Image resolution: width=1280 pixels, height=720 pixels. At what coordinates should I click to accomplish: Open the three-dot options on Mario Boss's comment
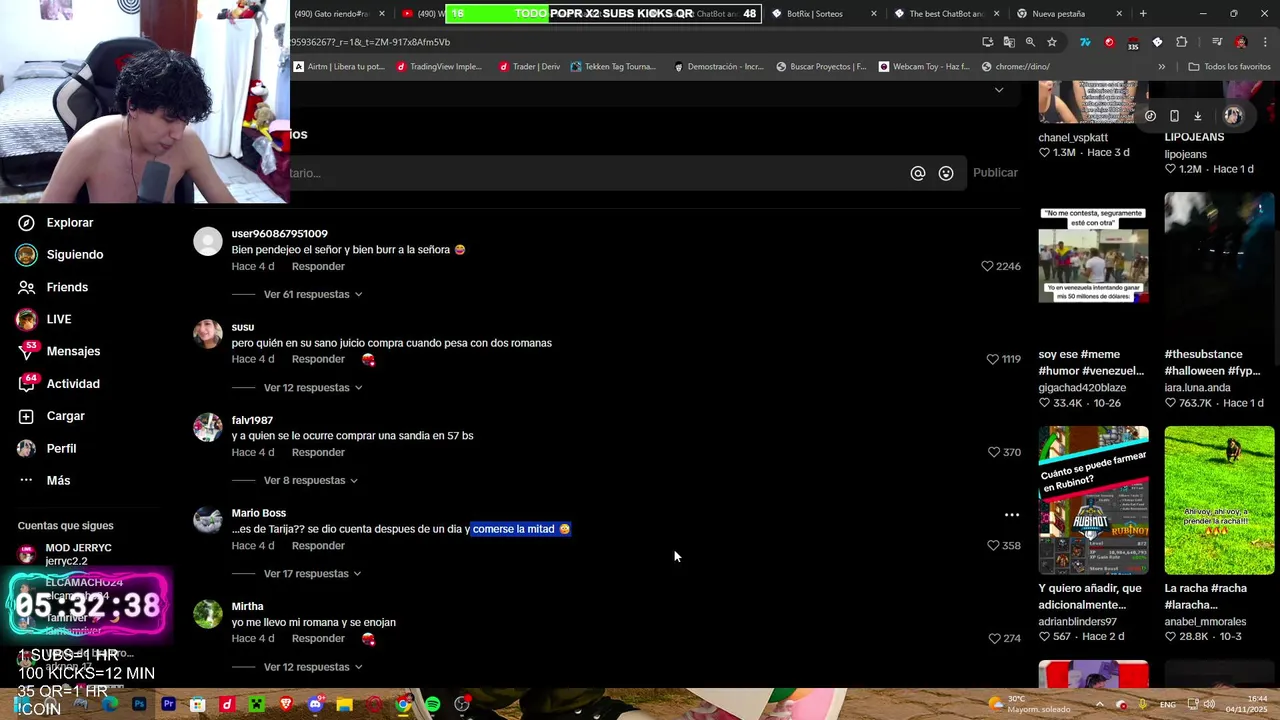coord(1012,515)
